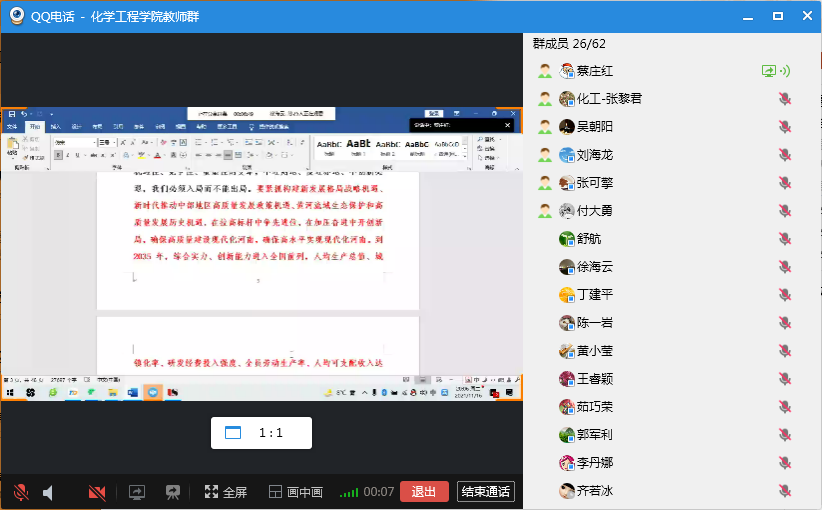The height and width of the screenshot is (510, 822).
Task: Click the muted mic icon beside 吴朝阳
Action: click(x=785, y=127)
